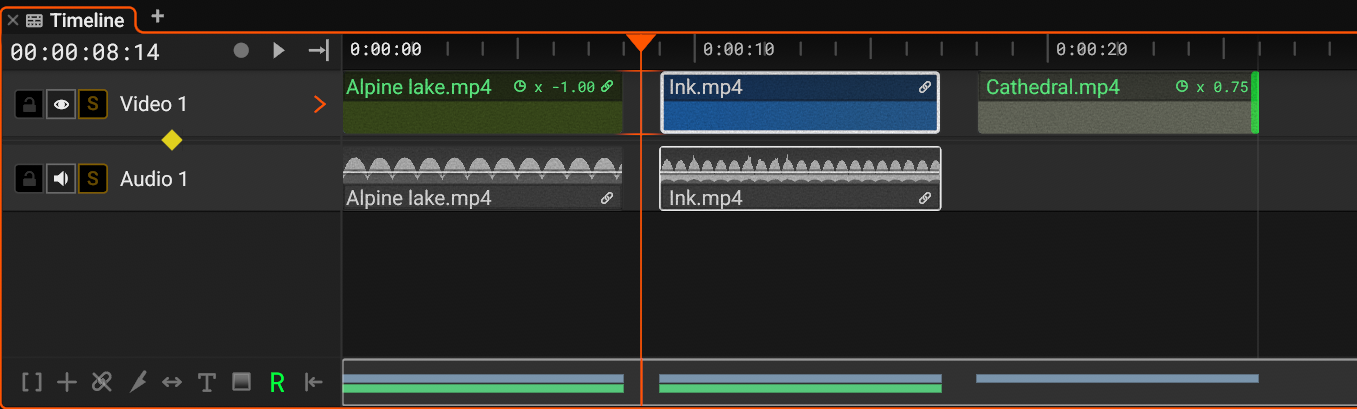Click speed clock icon on Alpine lake.mp4 clip
The width and height of the screenshot is (1357, 409).
tap(520, 87)
